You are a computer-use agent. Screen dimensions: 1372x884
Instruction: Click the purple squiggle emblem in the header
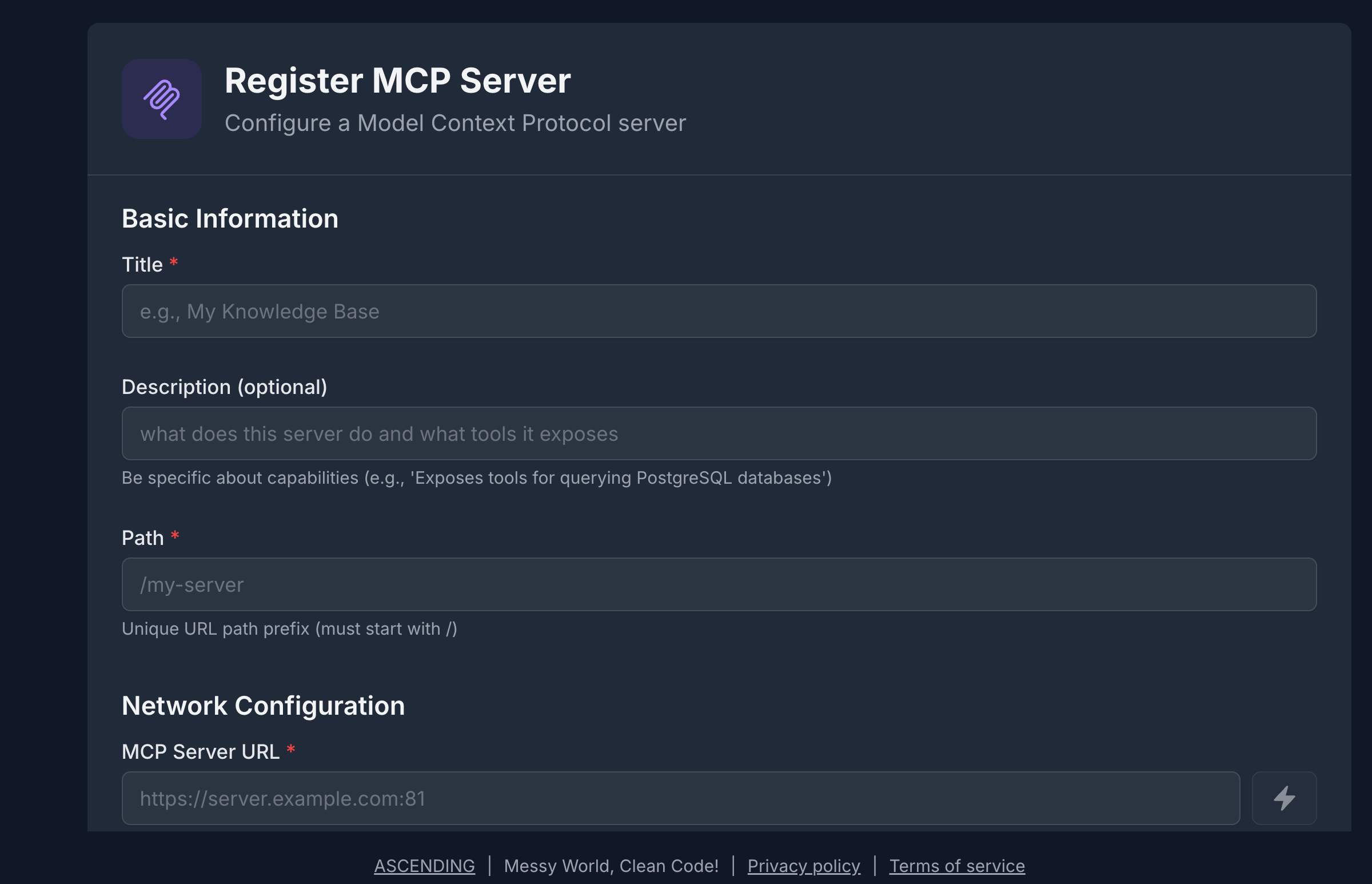click(x=161, y=99)
